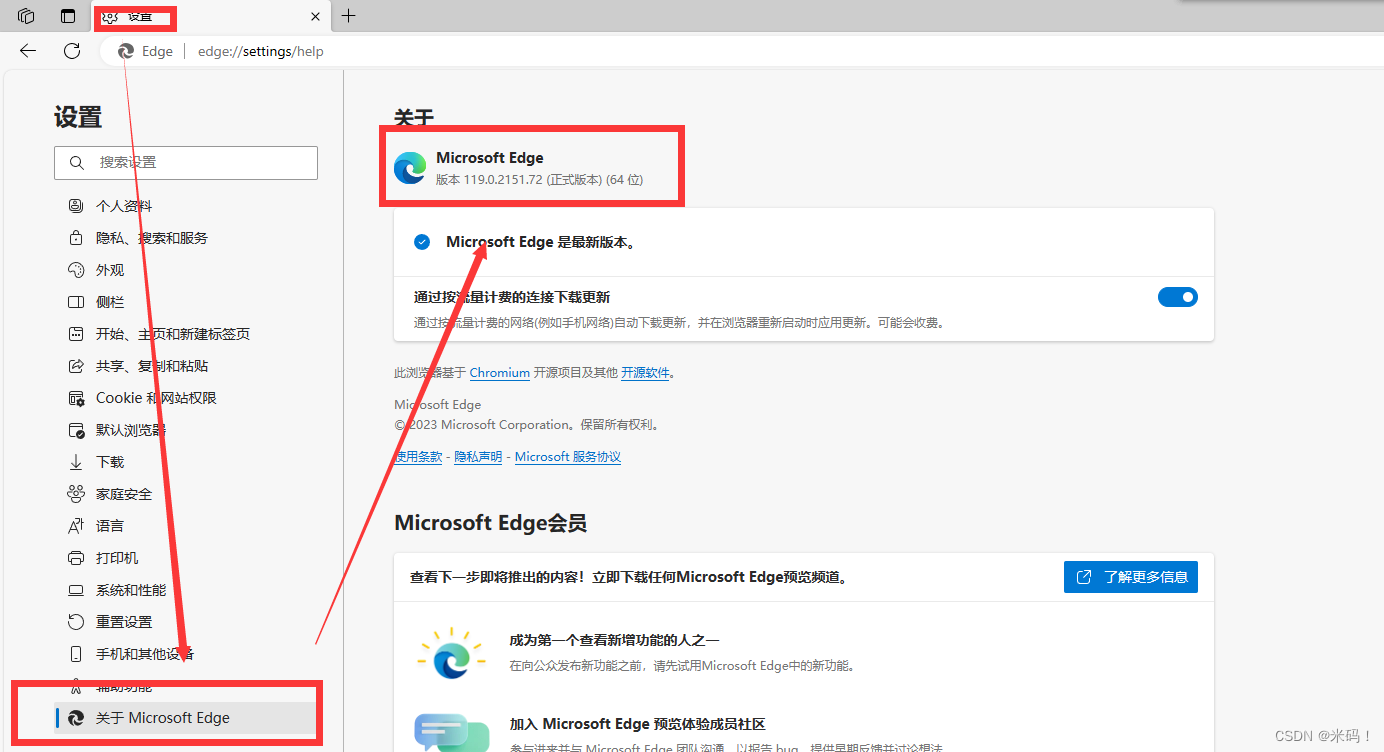The image size is (1384, 752).
Task: Click the address bar URL edge://settings/help
Action: (261, 51)
